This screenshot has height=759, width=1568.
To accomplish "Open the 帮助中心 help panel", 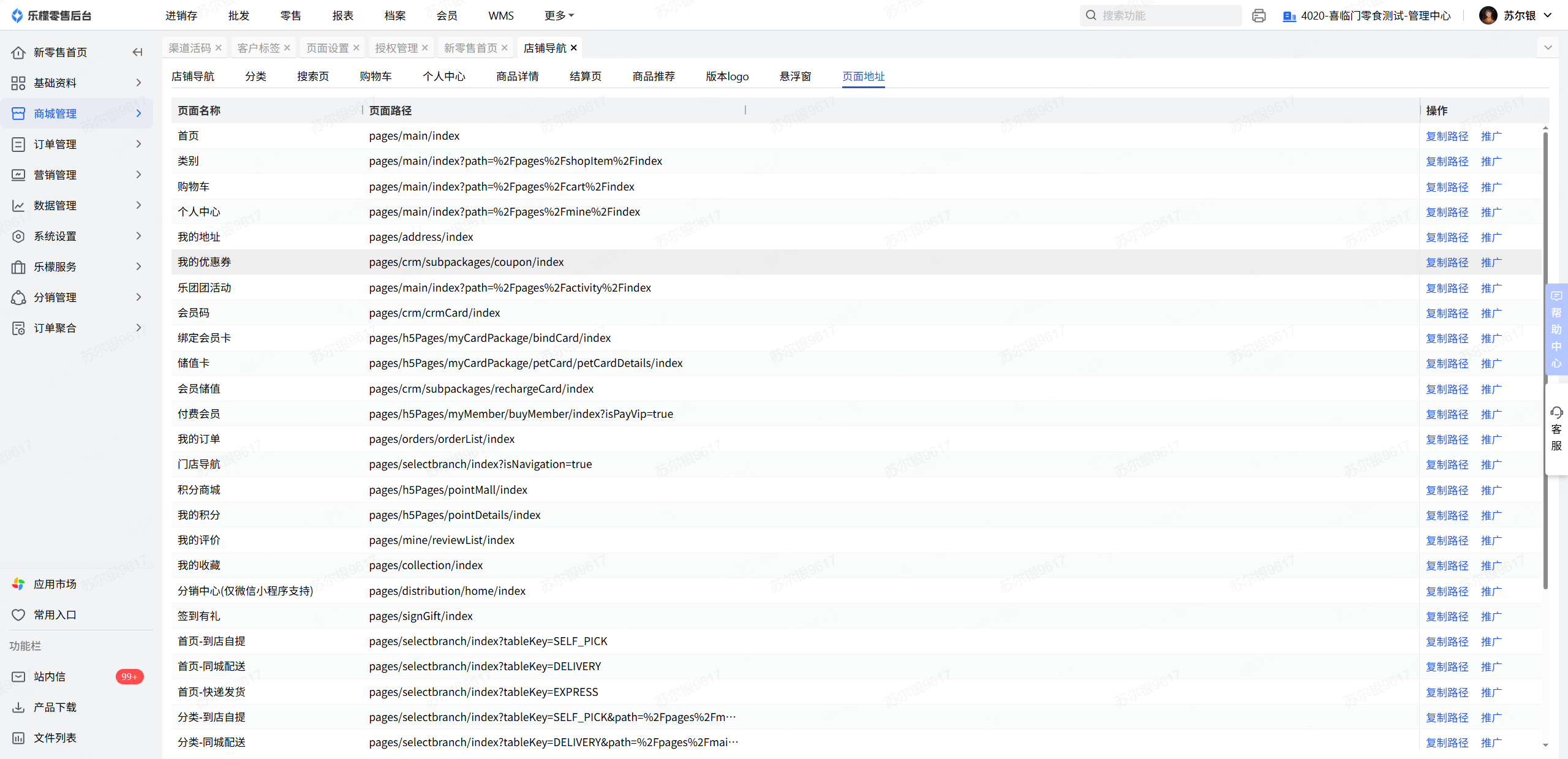I will [1556, 330].
